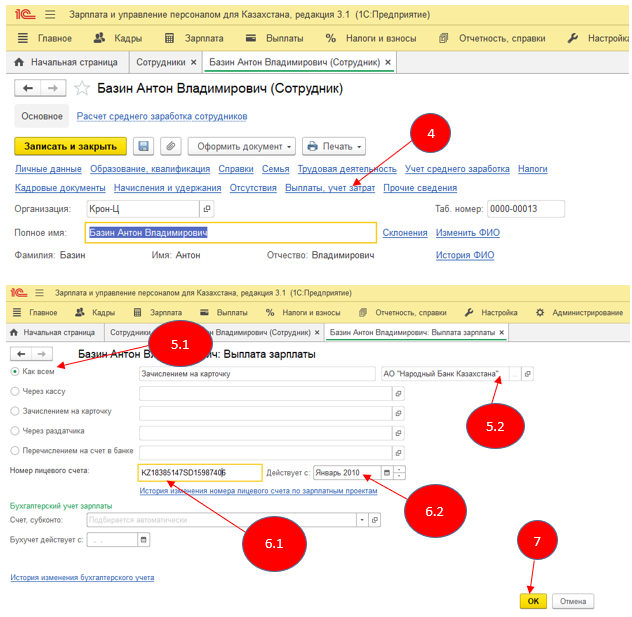This screenshot has width=632, height=617.
Task: Switch to the Сотрудники tab in top window
Action: (161, 62)
